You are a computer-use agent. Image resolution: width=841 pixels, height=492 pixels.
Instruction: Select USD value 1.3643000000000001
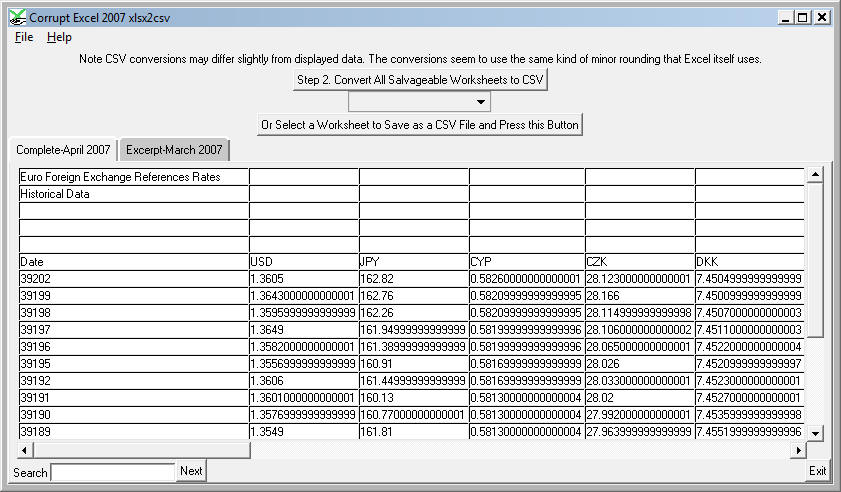click(x=304, y=296)
